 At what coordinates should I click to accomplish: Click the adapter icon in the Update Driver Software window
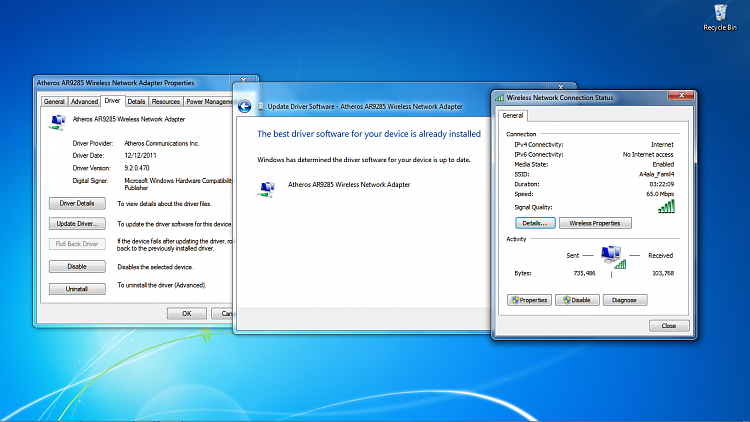pyautogui.click(x=267, y=189)
